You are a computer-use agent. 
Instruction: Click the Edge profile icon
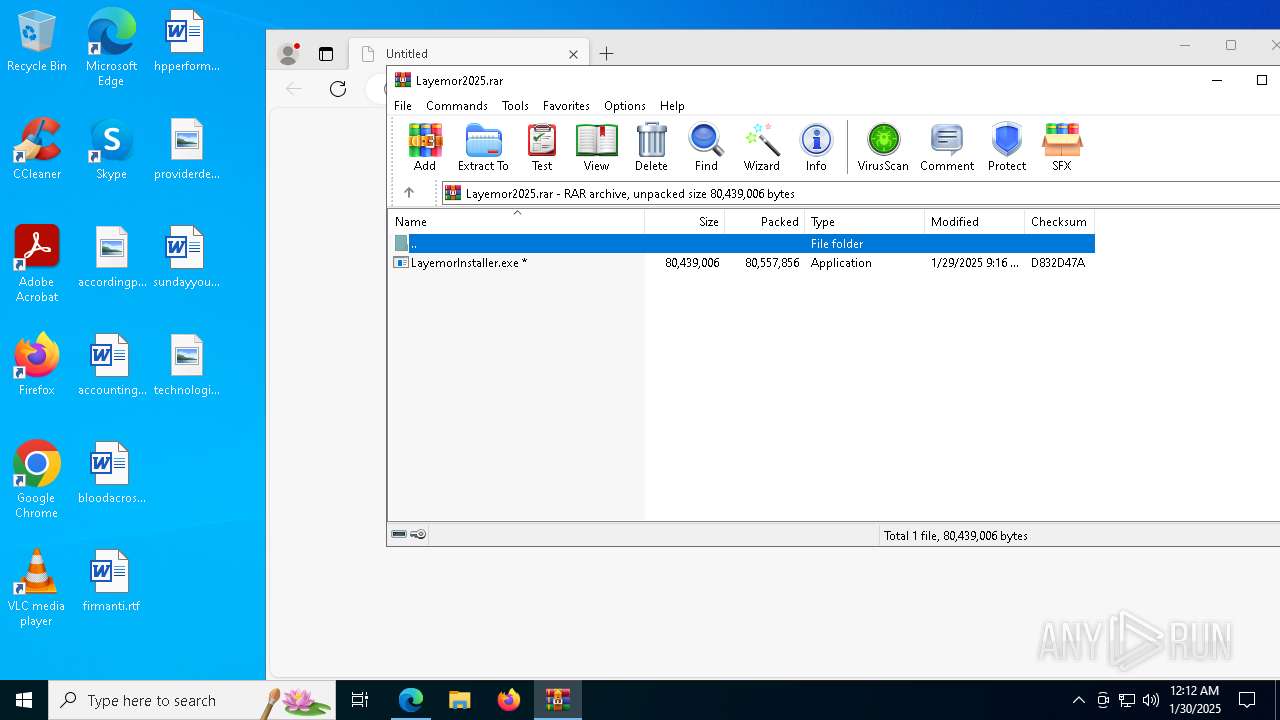[x=289, y=54]
